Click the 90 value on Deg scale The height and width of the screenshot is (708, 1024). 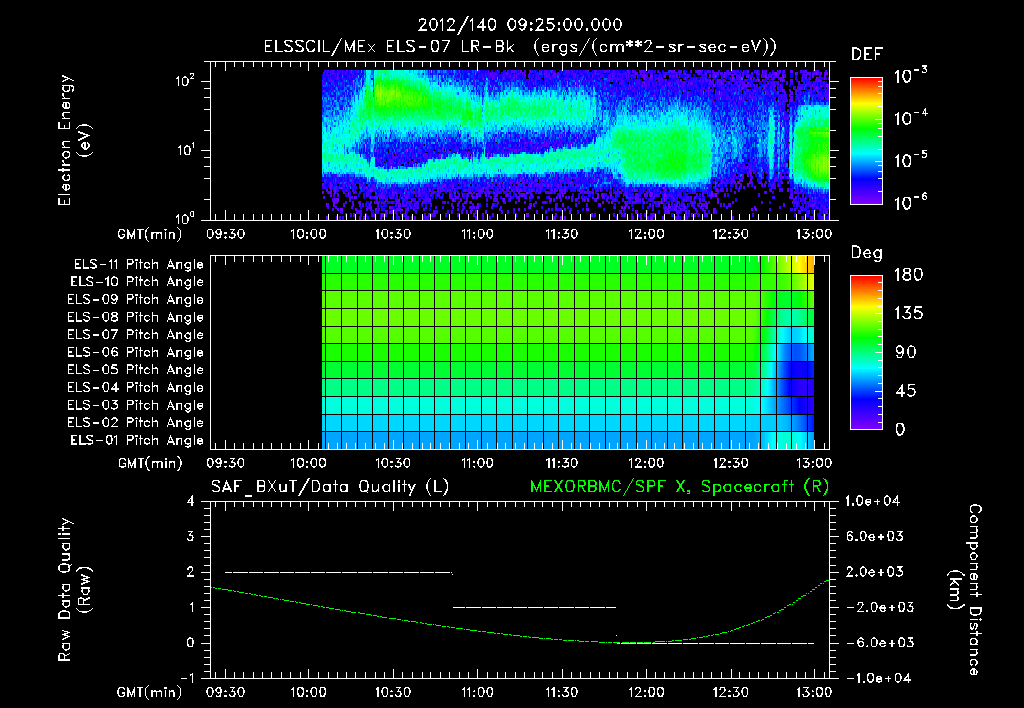(x=905, y=352)
